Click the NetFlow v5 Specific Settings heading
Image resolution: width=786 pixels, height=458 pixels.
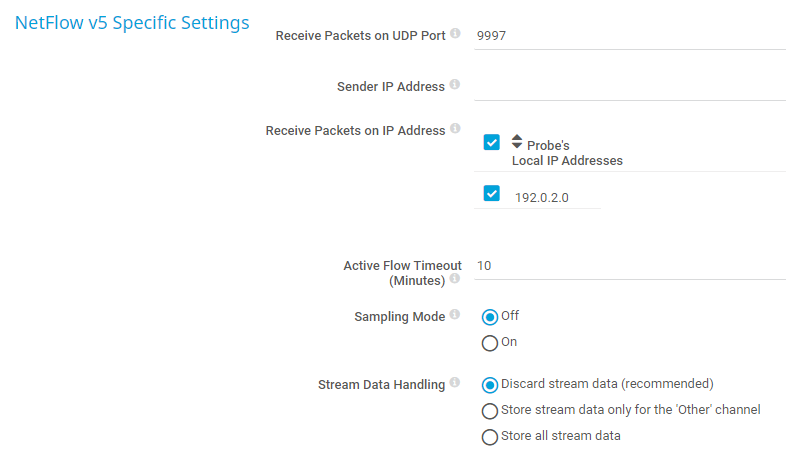coord(132,23)
